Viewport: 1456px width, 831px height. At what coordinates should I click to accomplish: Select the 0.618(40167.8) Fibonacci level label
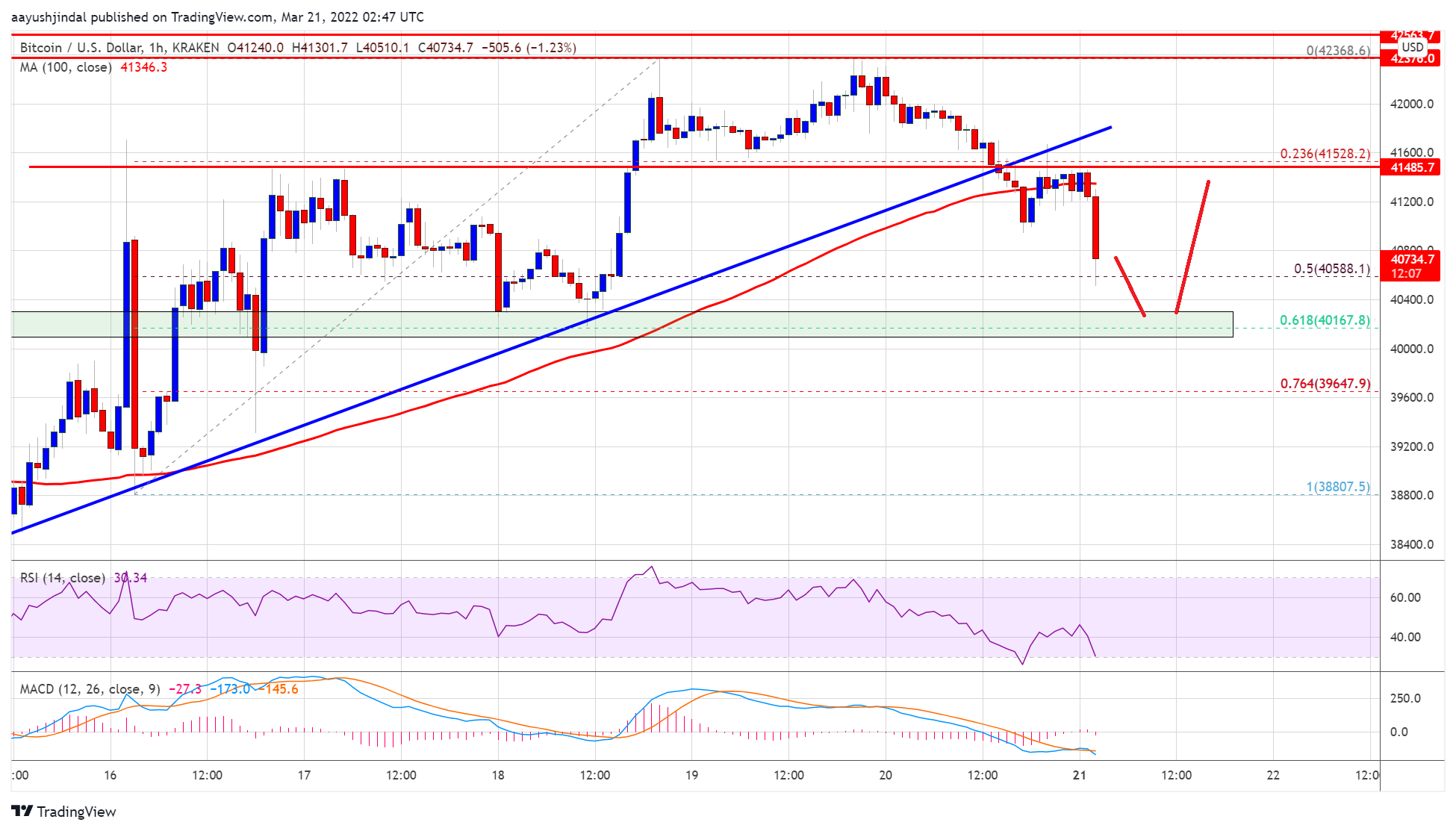pyautogui.click(x=1325, y=320)
